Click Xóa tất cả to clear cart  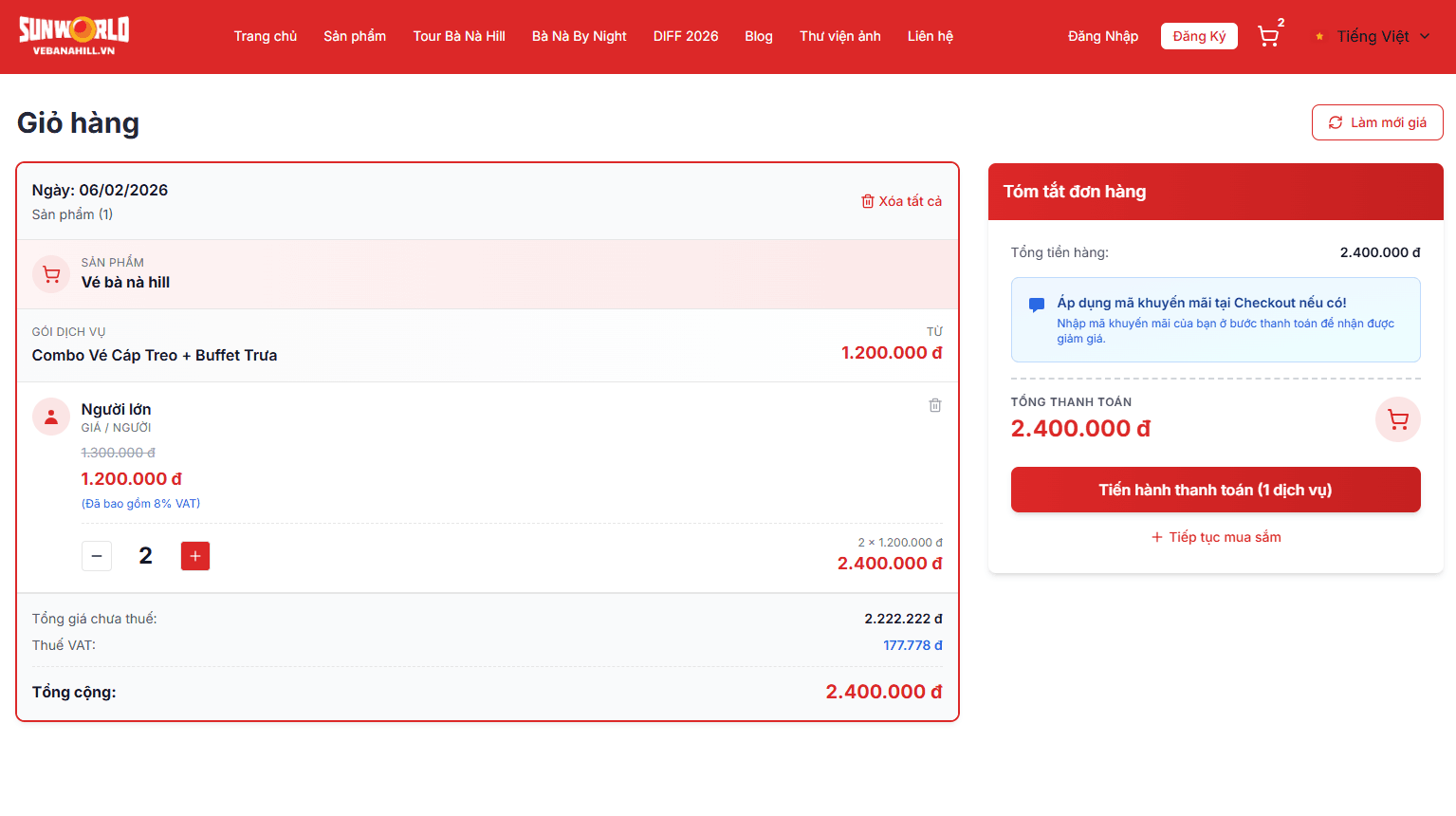pos(901,201)
